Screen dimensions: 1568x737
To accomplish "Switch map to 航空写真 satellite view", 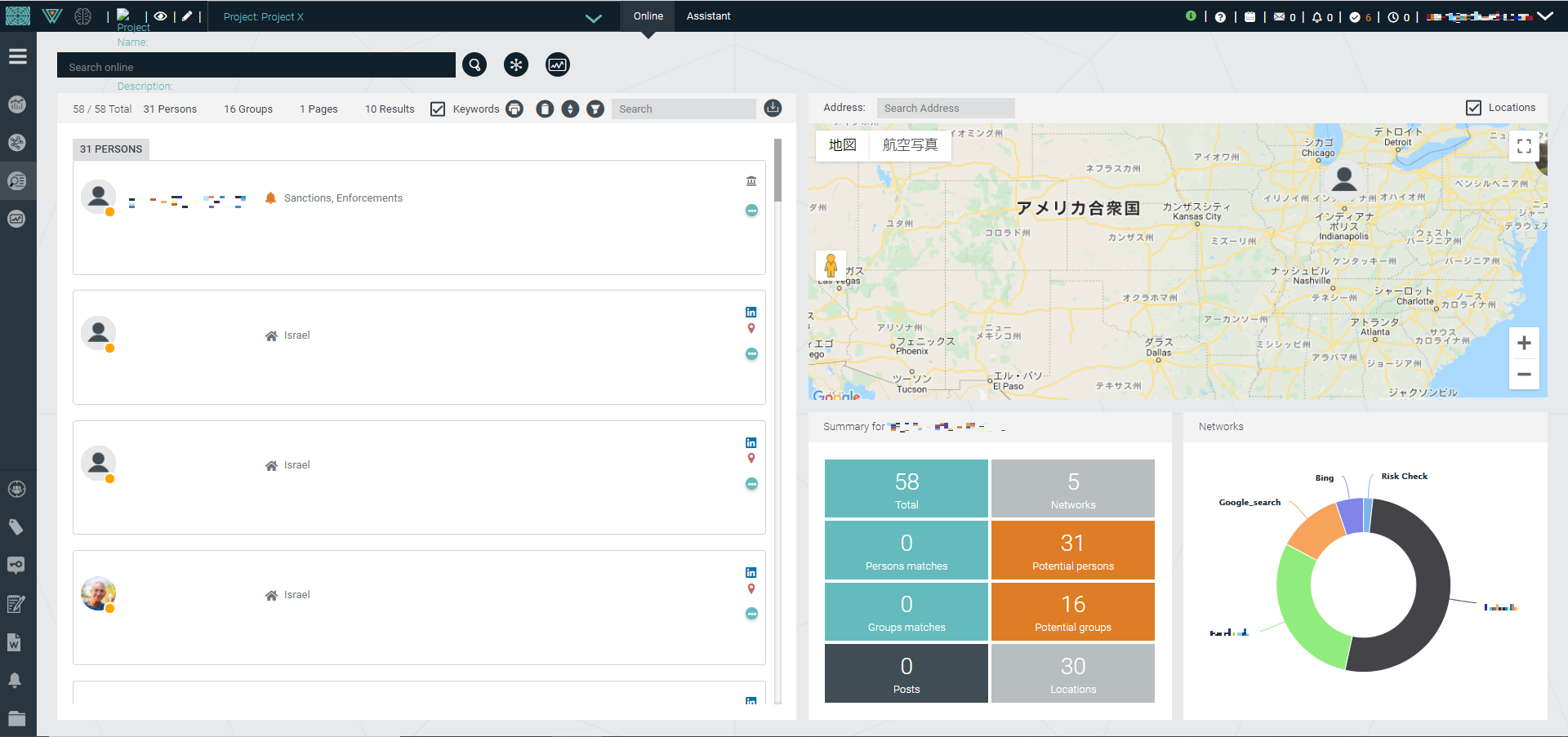I will pyautogui.click(x=910, y=145).
